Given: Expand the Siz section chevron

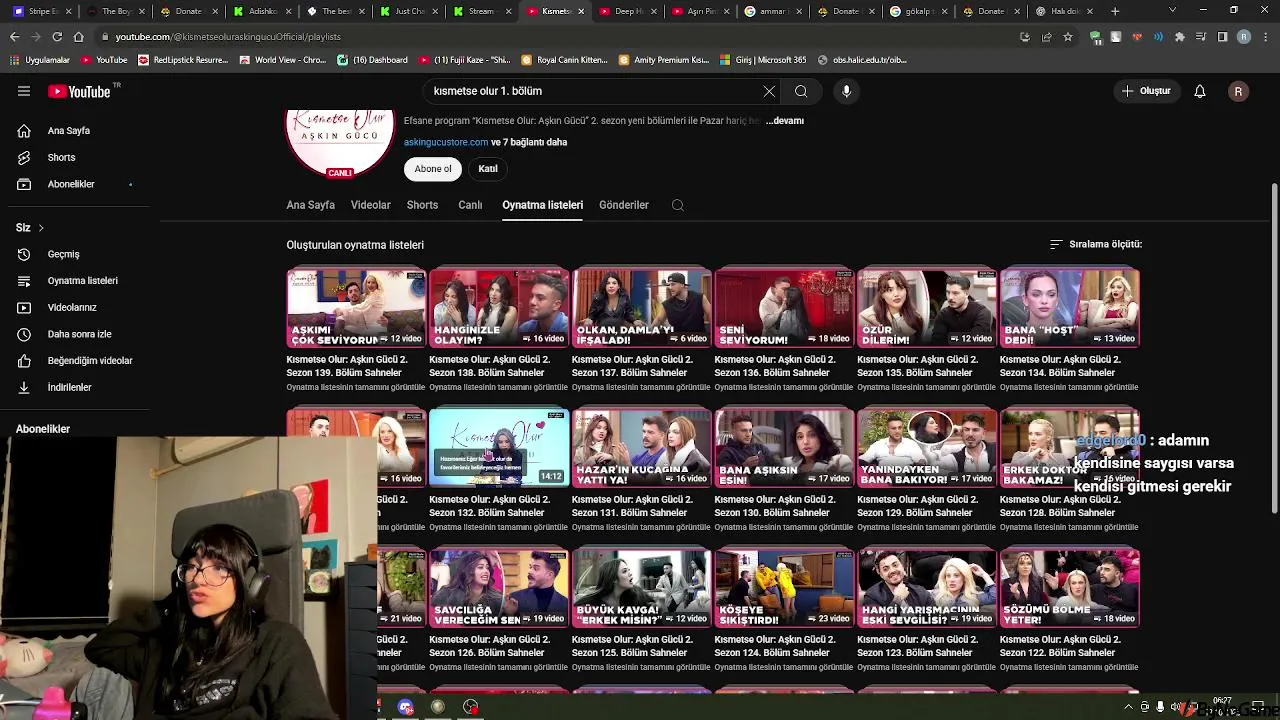Looking at the screenshot, I should pyautogui.click(x=41, y=228).
